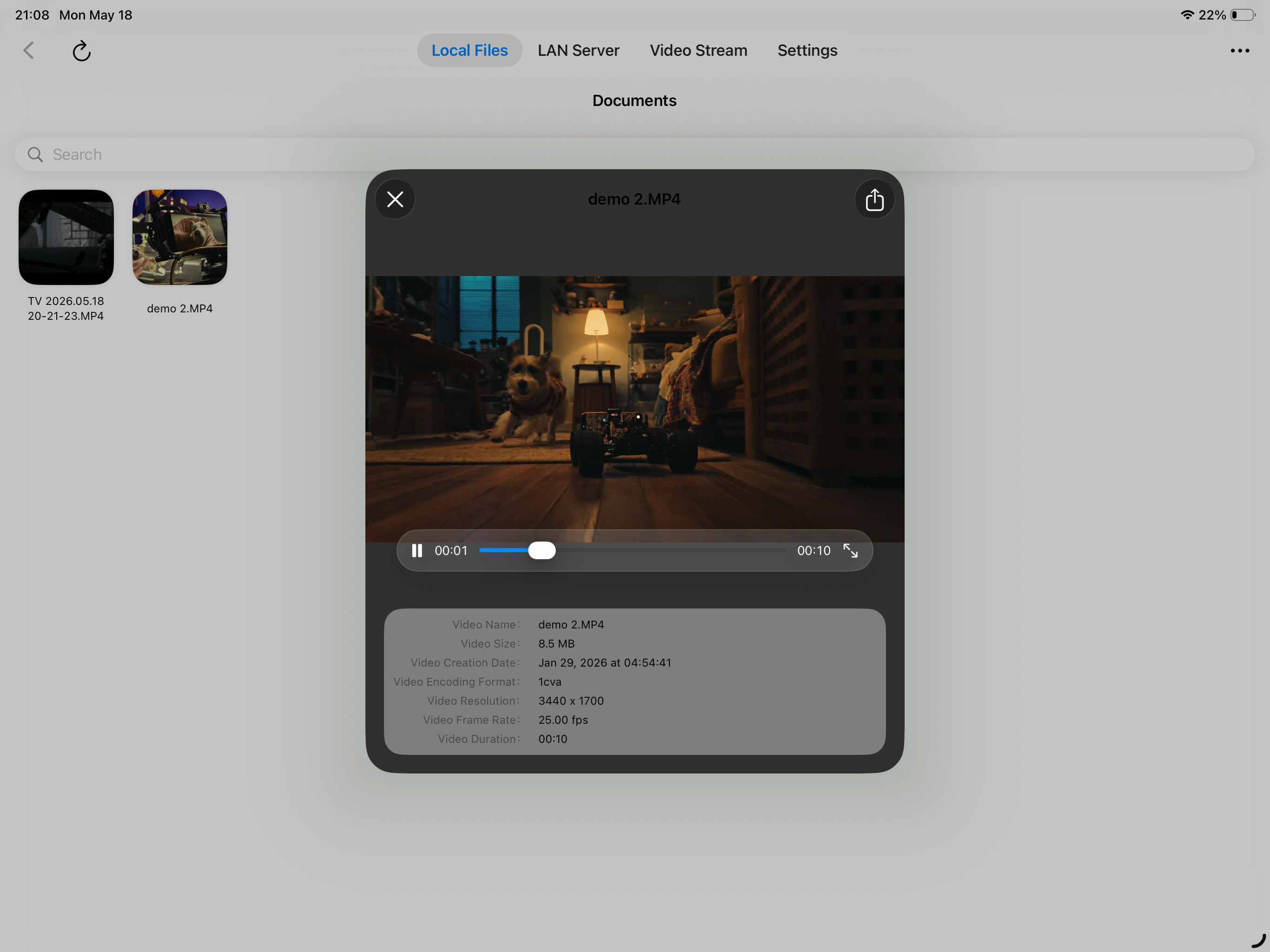
Task: Select the 00:01 elapsed time label
Action: point(451,551)
